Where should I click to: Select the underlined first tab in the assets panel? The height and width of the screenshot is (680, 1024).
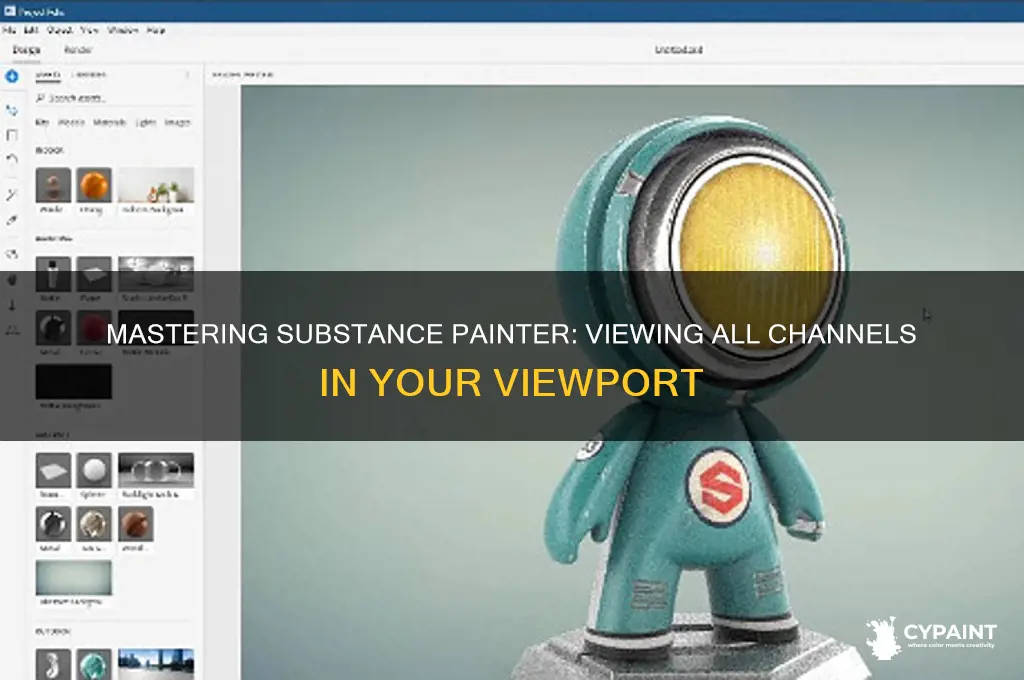click(x=48, y=75)
